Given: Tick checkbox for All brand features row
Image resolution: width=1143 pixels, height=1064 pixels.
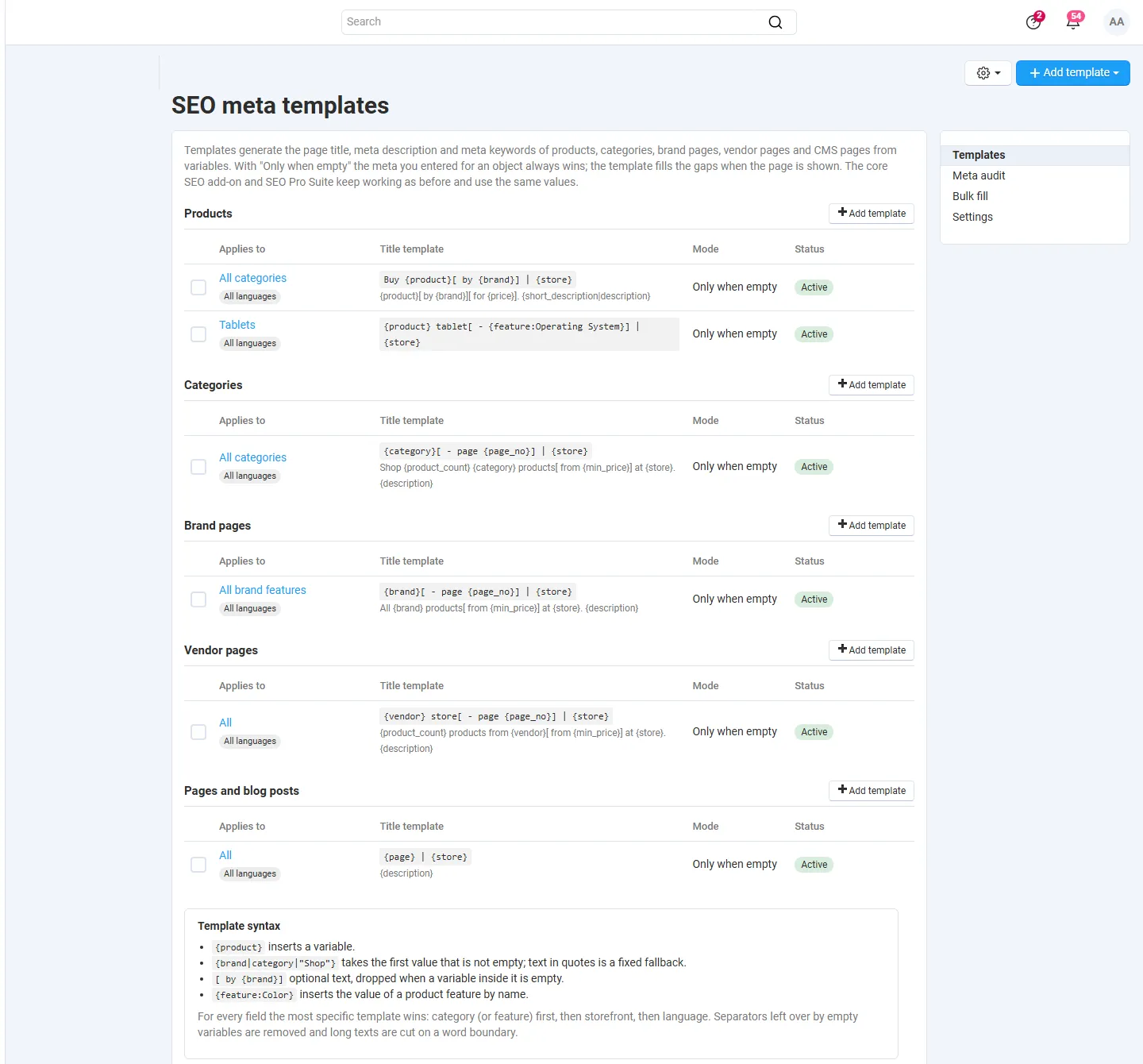Looking at the screenshot, I should pos(198,599).
